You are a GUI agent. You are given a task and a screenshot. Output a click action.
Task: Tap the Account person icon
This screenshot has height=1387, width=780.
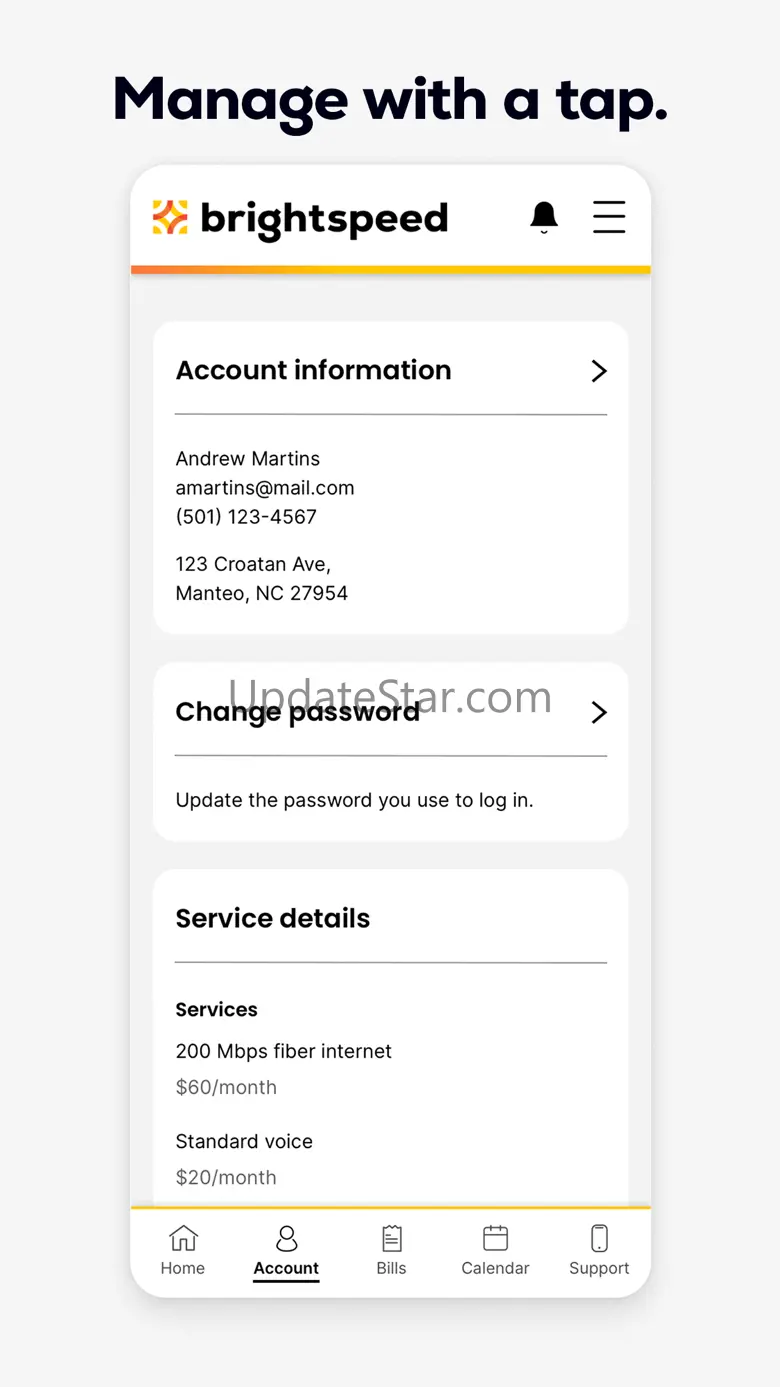pos(286,1238)
